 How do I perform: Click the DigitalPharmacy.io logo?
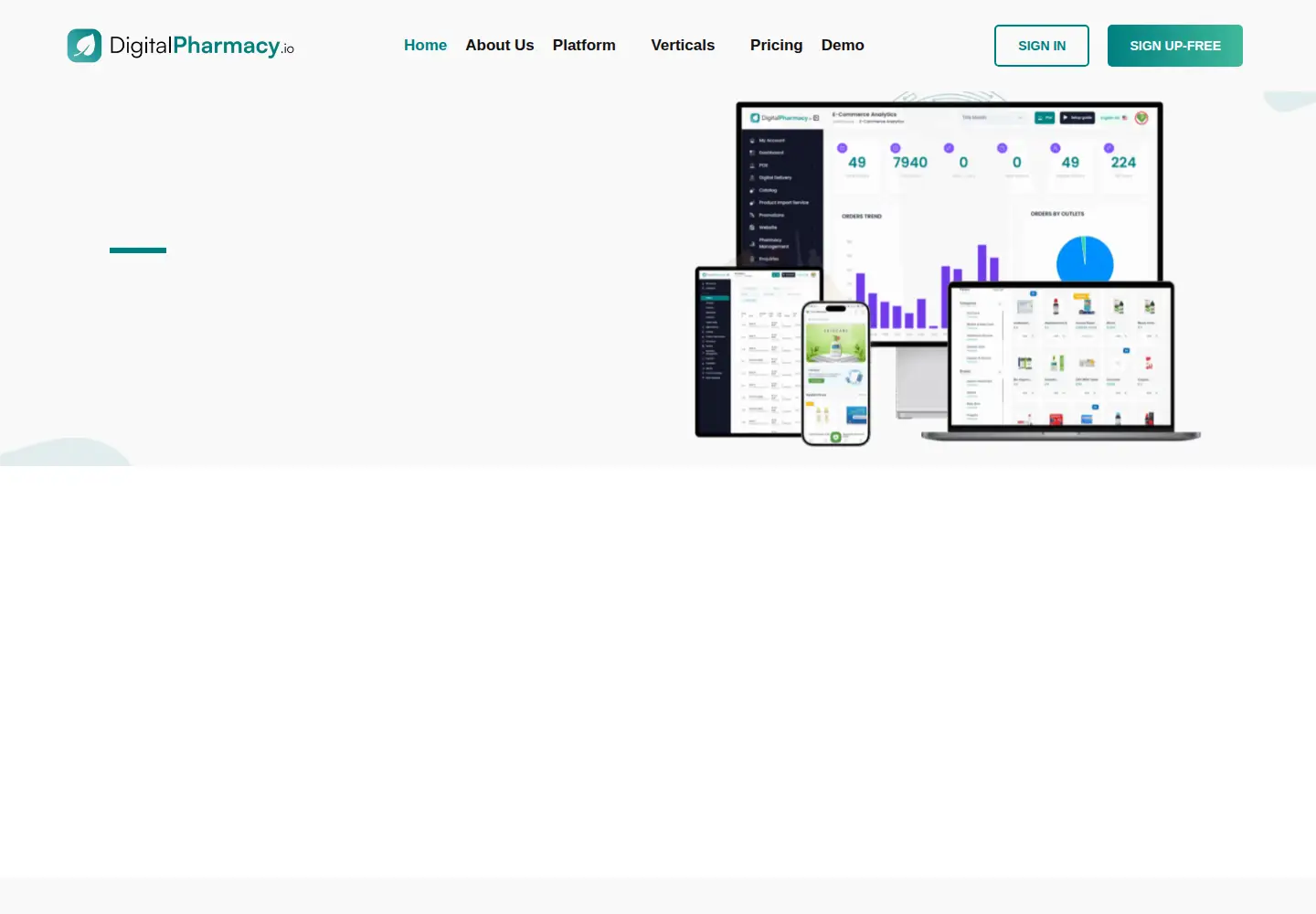click(x=181, y=46)
